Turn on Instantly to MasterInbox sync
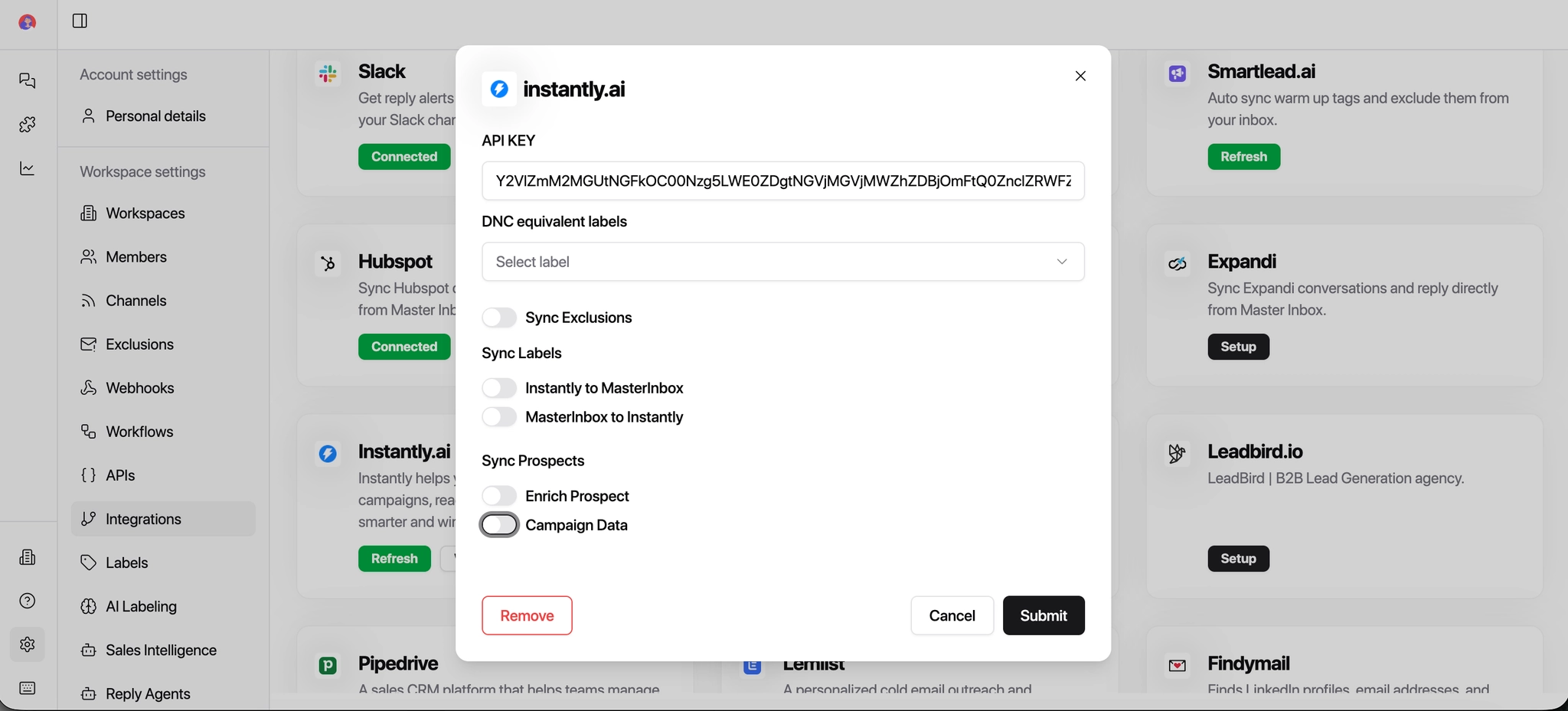The width and height of the screenshot is (1568, 711). [x=498, y=387]
